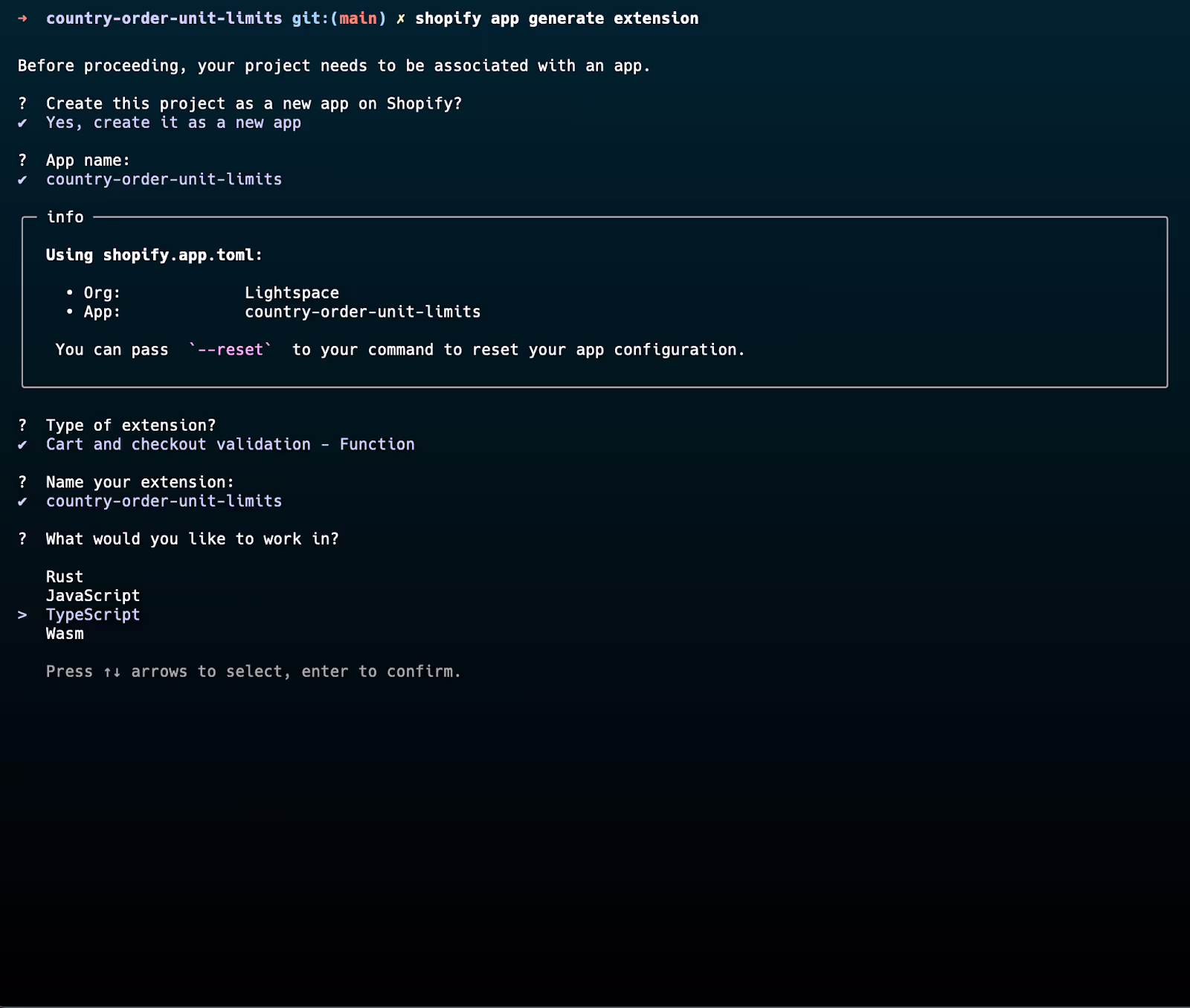Click 'Using shopify.app.toml:' heading
The image size is (1190, 1008).
[x=154, y=255]
